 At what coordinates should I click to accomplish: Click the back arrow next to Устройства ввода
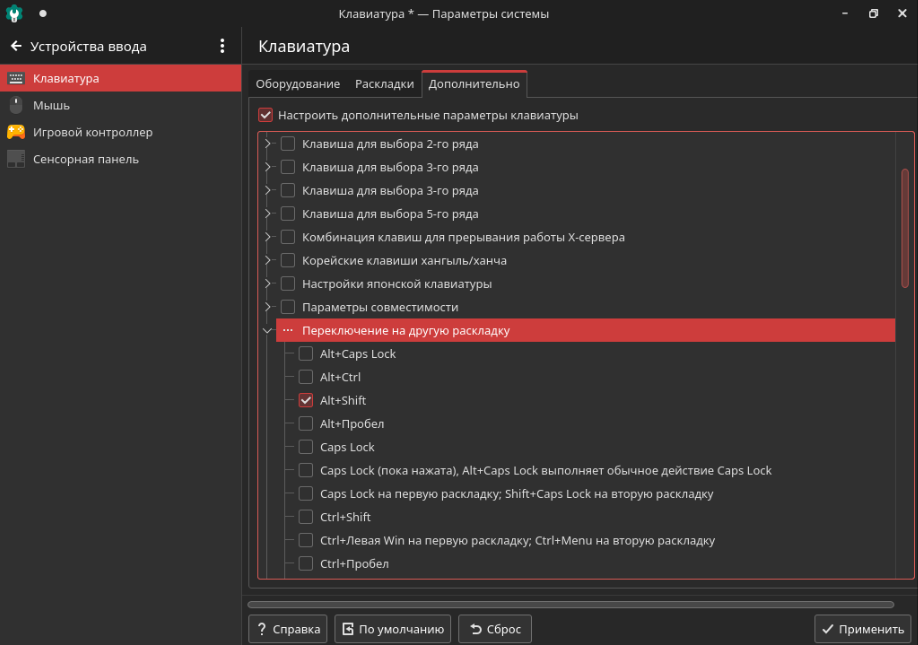pyautogui.click(x=16, y=46)
